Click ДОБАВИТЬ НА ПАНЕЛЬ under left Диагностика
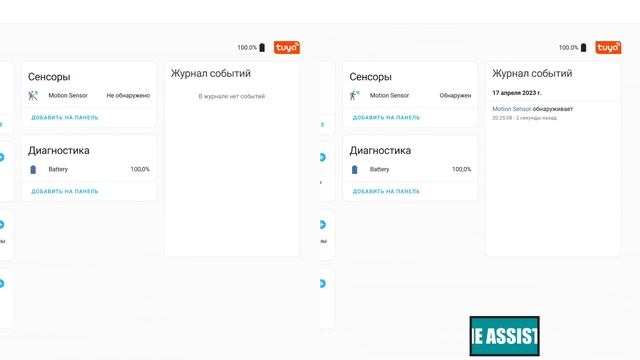Image resolution: width=640 pixels, height=360 pixels. [x=65, y=191]
